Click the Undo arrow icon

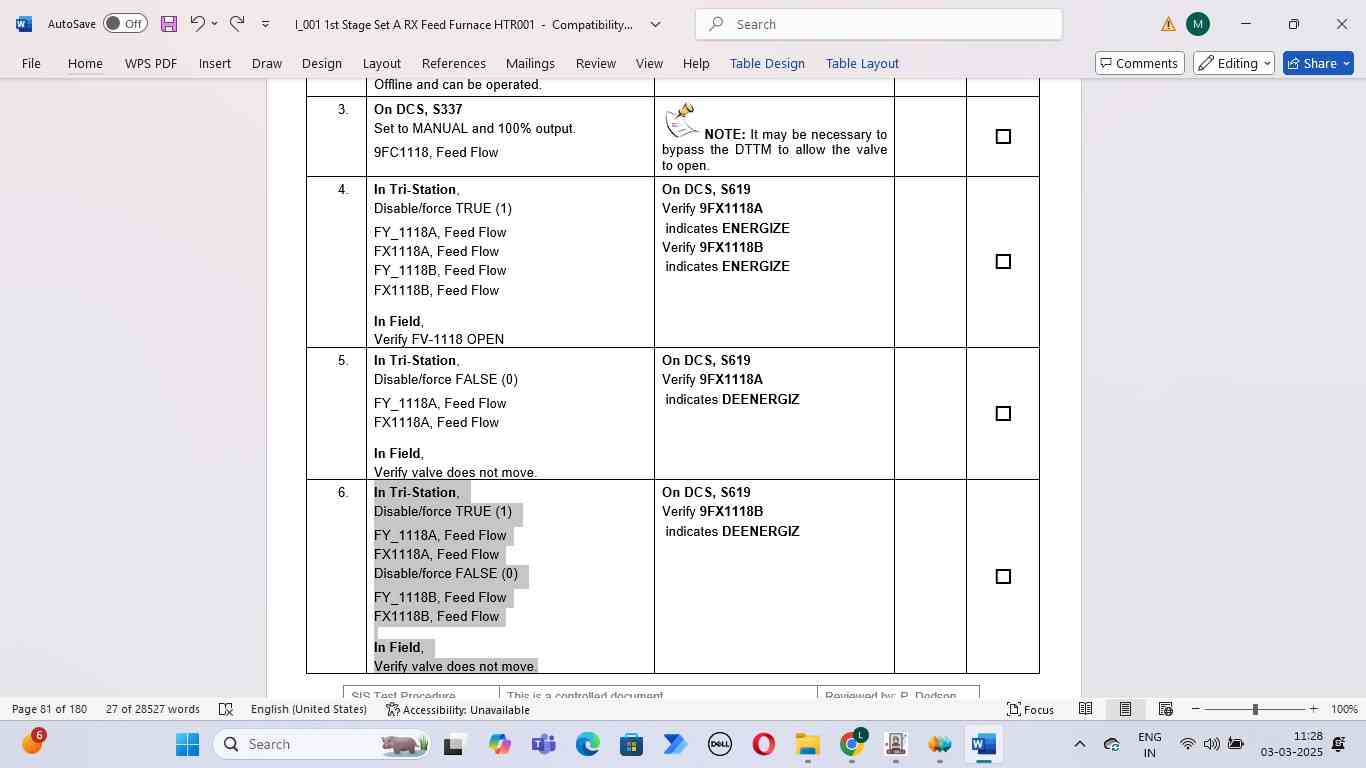[197, 23]
